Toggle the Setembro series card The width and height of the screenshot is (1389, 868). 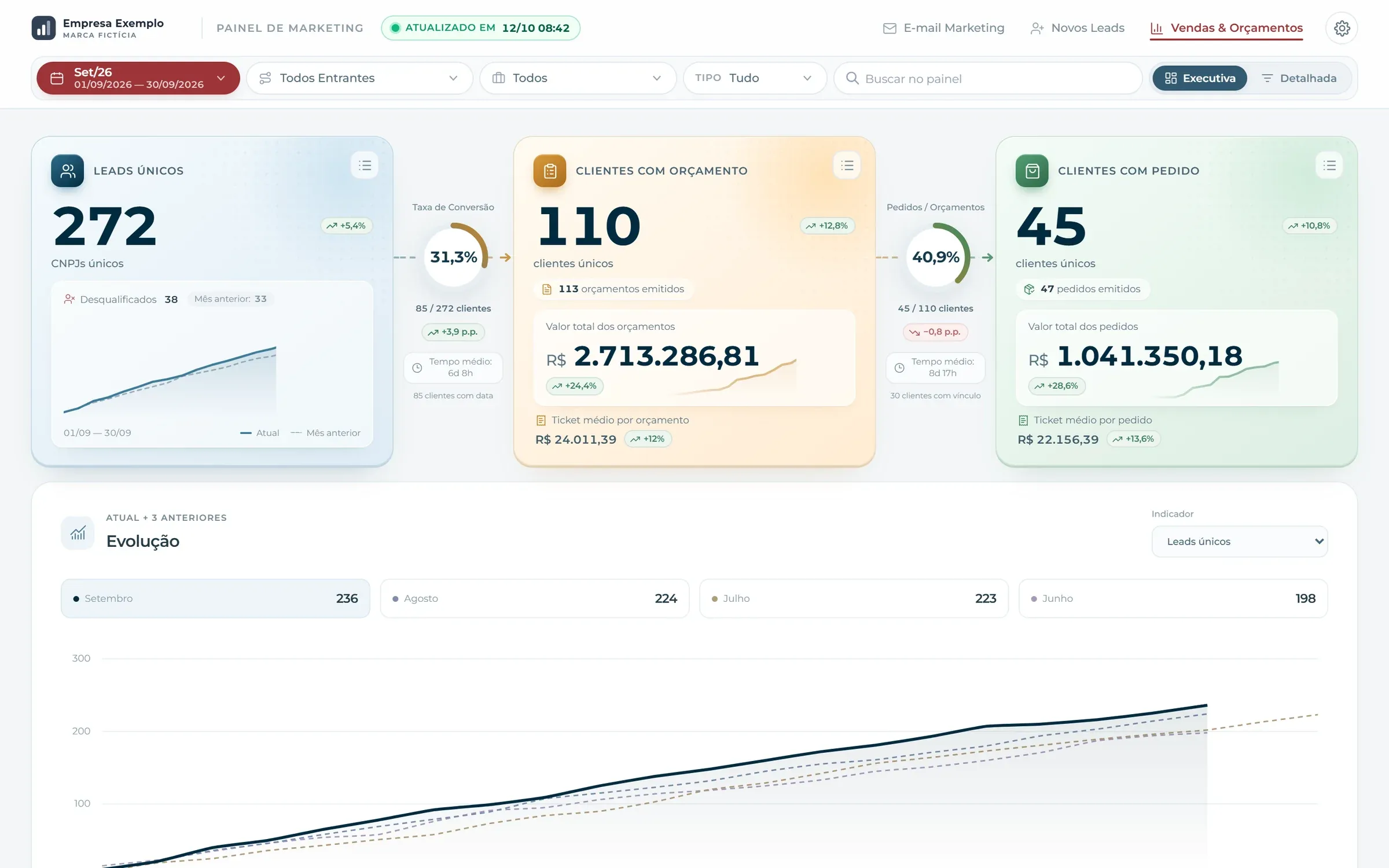coord(215,598)
